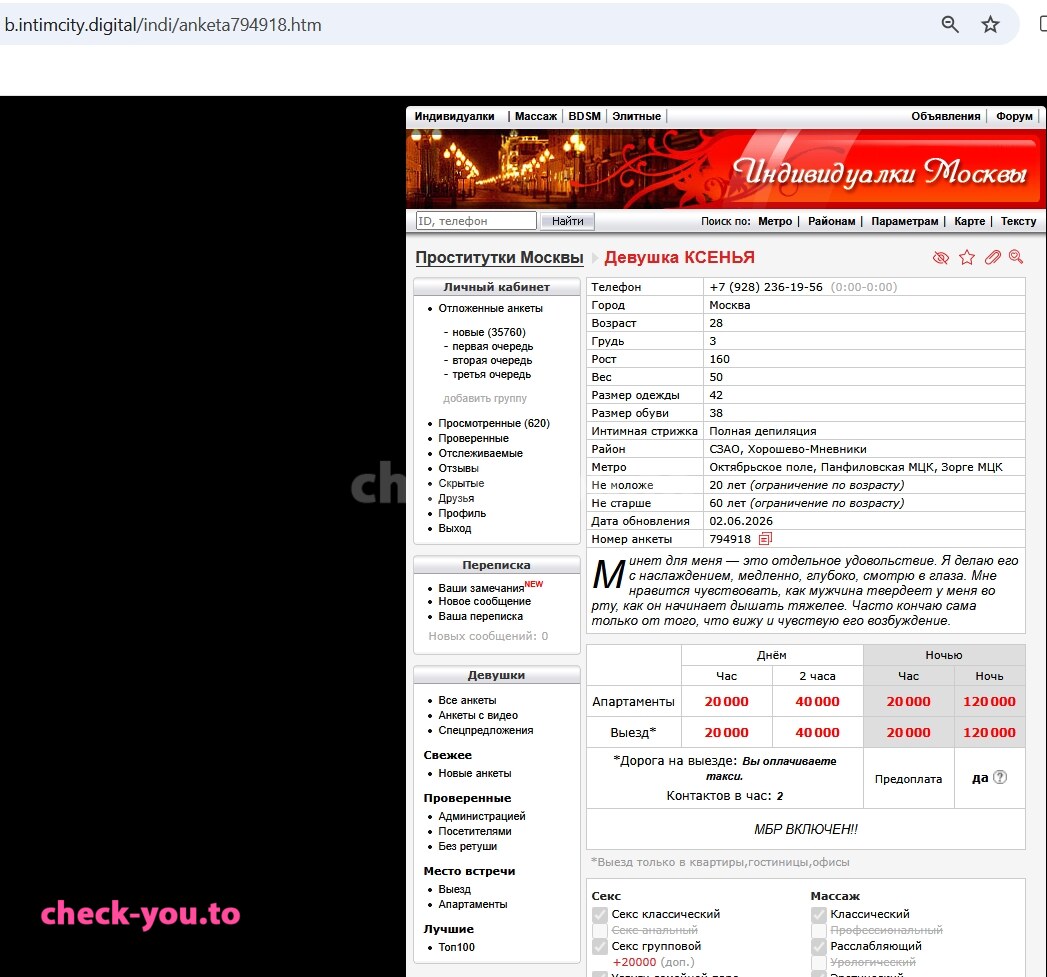
Task: Click the hide profile eye icon
Action: [941, 258]
